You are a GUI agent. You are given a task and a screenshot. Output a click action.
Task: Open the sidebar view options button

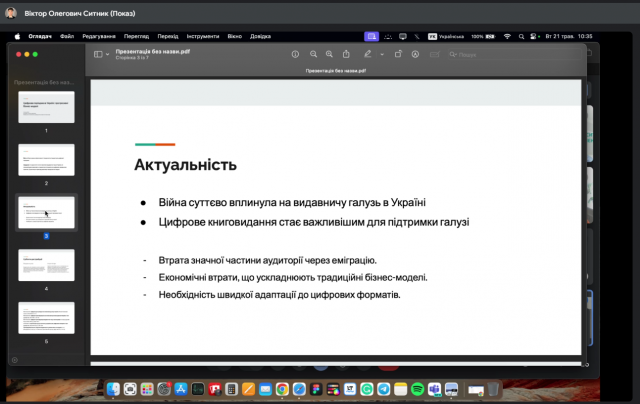click(x=98, y=54)
